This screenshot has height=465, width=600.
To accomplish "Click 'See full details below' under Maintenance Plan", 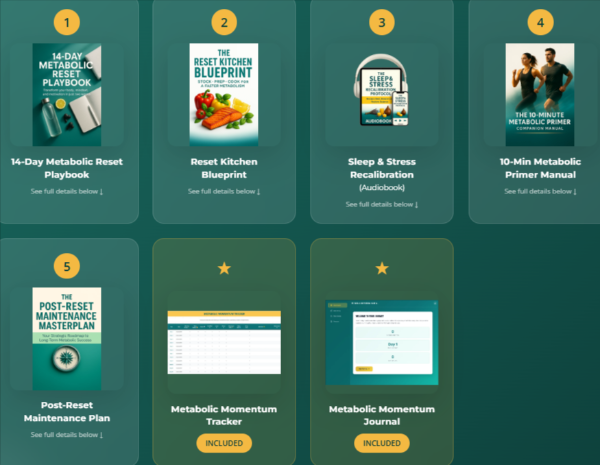I will pyautogui.click(x=67, y=435).
